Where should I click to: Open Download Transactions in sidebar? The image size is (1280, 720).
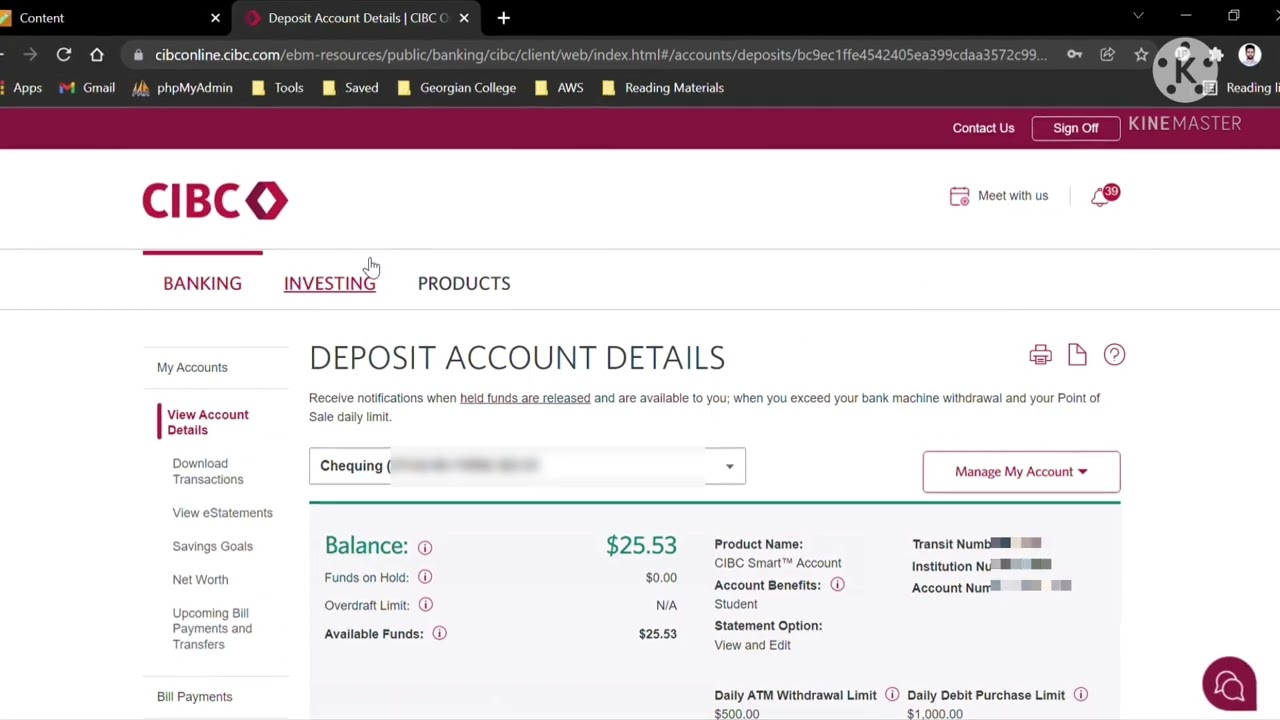click(208, 471)
